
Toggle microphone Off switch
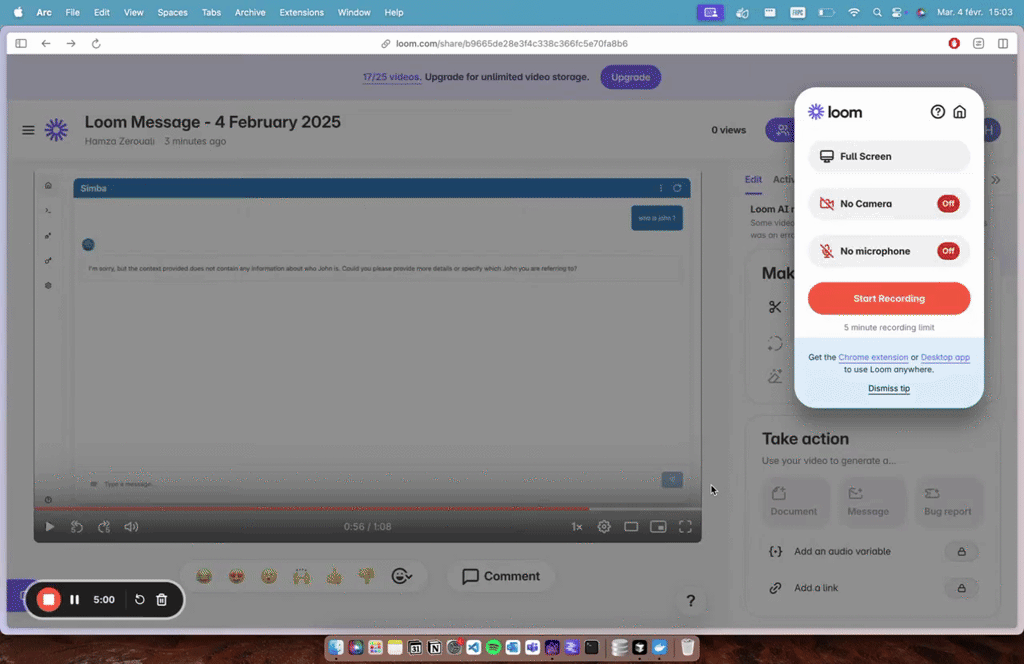[x=948, y=251]
